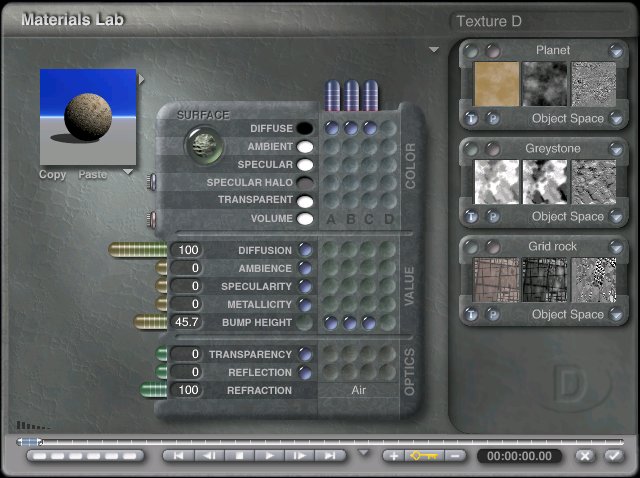
Task: Toggle Diffusion channel D dot
Action: (388, 250)
